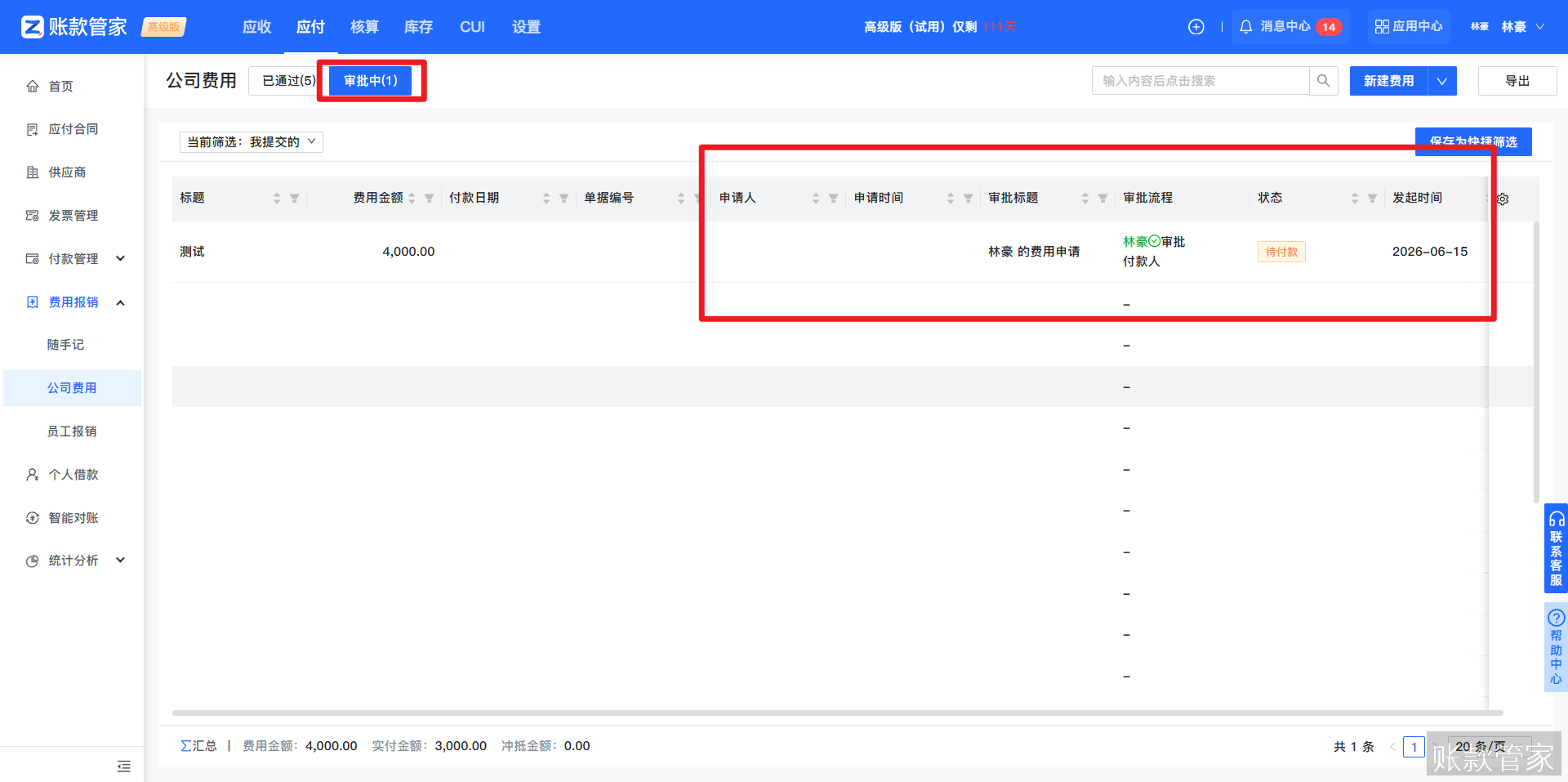Click the 账款管家 logo icon
The height and width of the screenshot is (782, 1568).
pos(32,27)
